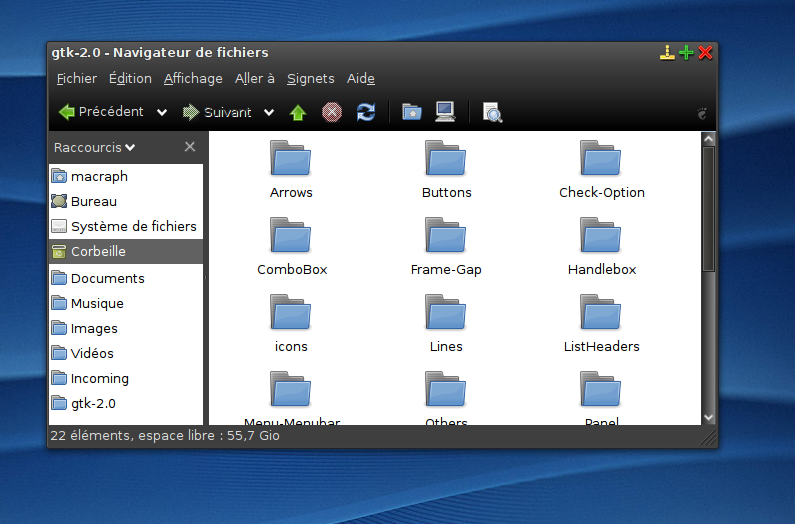
Task: Select the Lines folder icon
Action: click(446, 312)
